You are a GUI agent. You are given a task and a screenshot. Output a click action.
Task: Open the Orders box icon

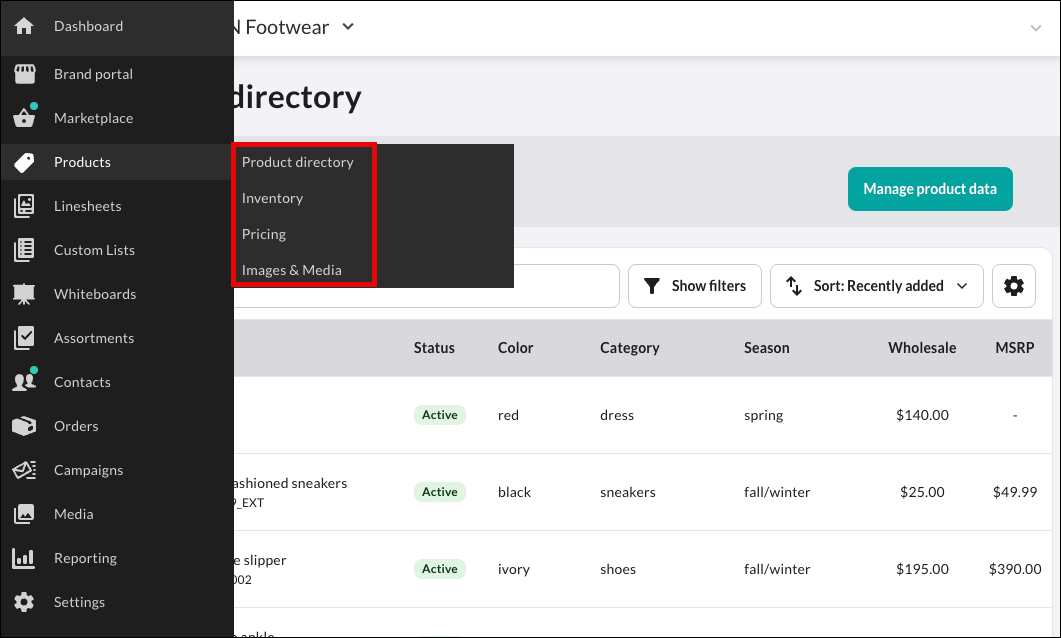pos(24,426)
